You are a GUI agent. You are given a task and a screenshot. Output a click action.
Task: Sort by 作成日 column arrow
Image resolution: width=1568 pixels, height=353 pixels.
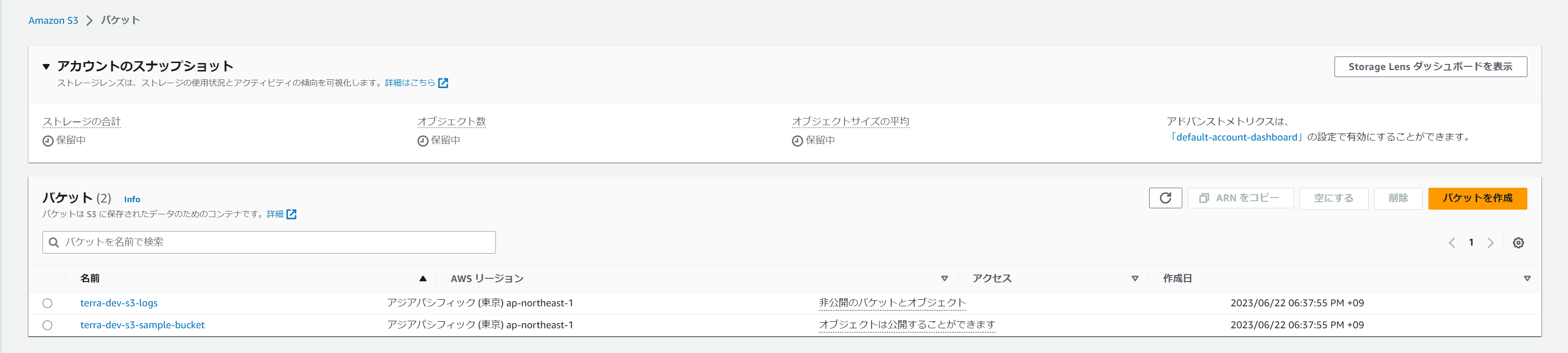tap(1526, 278)
